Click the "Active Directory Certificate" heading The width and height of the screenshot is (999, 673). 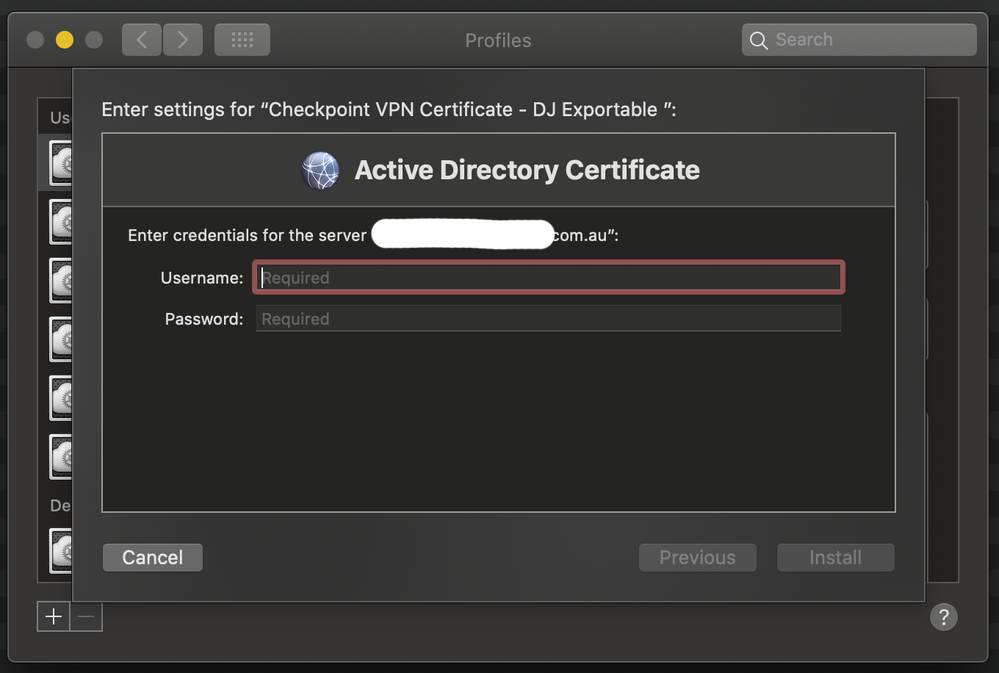click(527, 170)
